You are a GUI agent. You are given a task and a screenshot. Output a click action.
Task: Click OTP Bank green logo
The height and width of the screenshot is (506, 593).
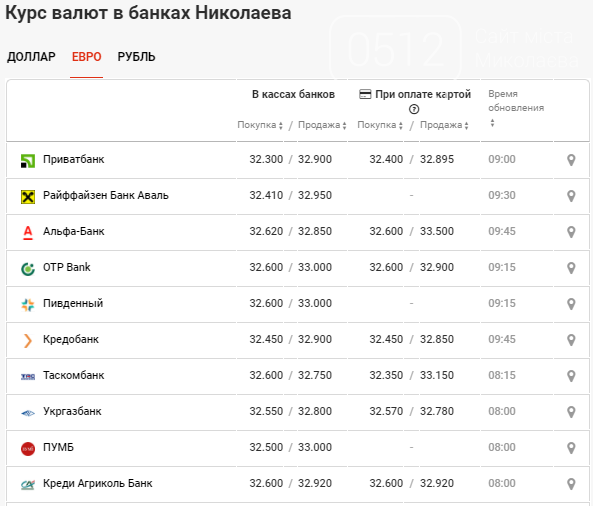(28, 269)
